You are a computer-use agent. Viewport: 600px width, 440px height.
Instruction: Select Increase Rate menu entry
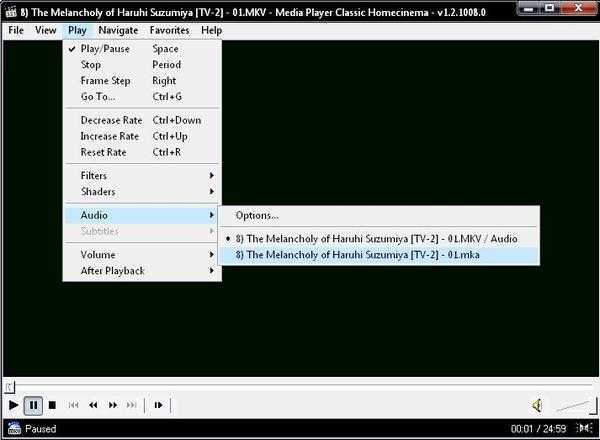(142, 136)
